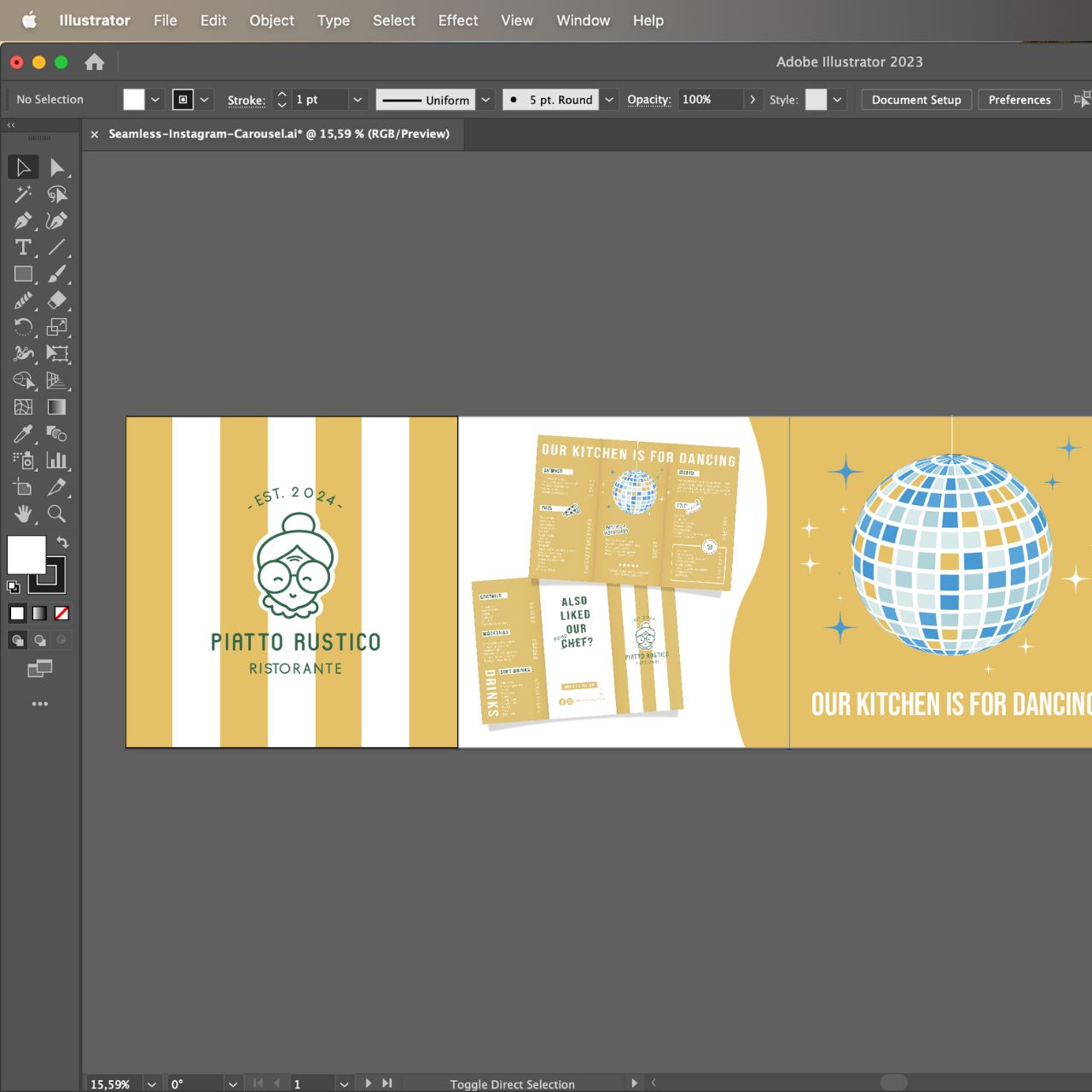Open Preferences from the control bar
This screenshot has width=1092, height=1092.
point(1019,100)
